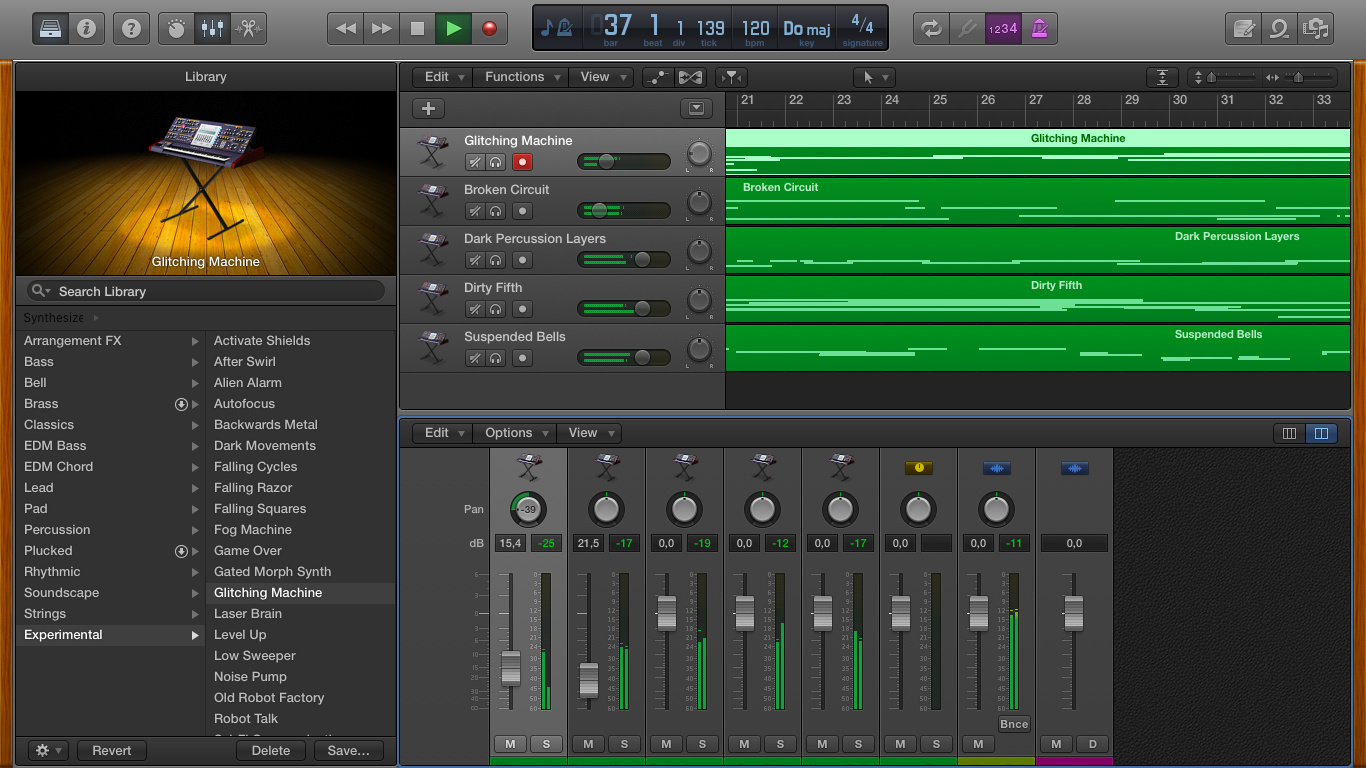Open mixer Options menu
Viewport: 1366px width, 768px height.
pos(515,433)
